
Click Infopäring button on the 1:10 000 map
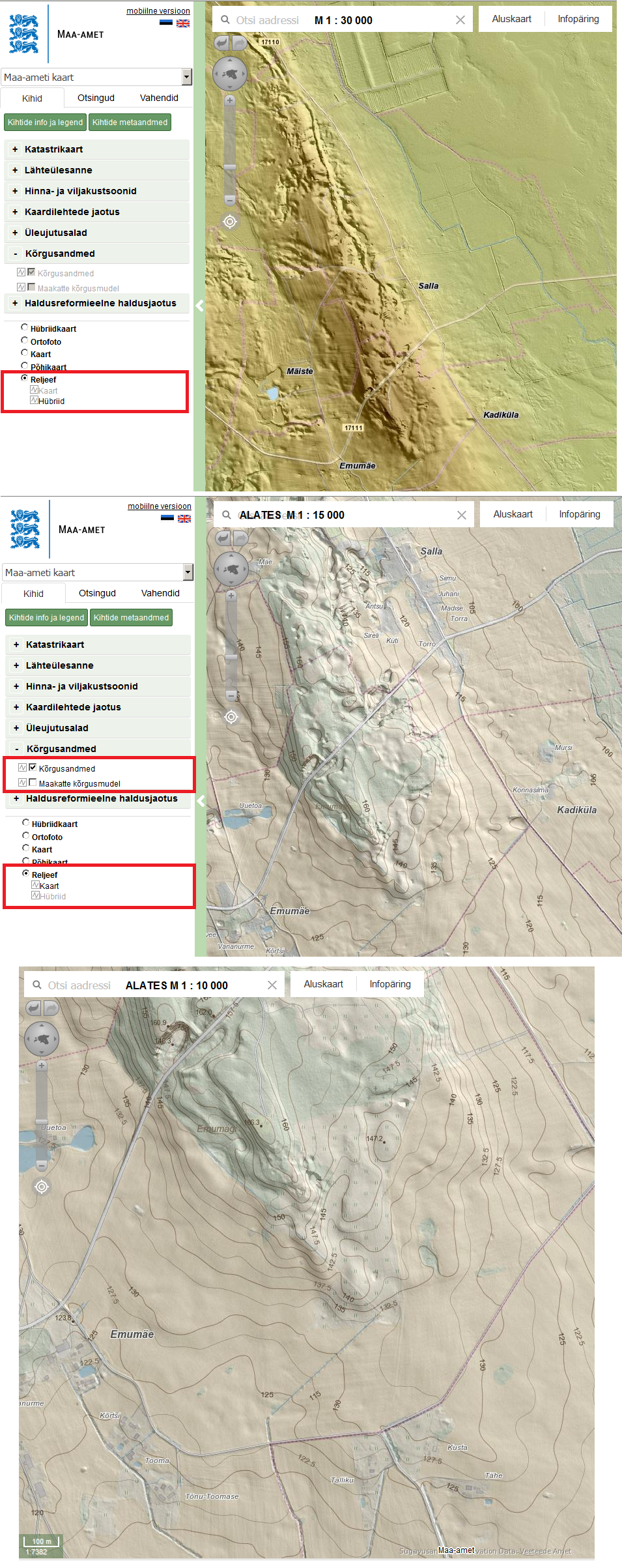pos(389,984)
